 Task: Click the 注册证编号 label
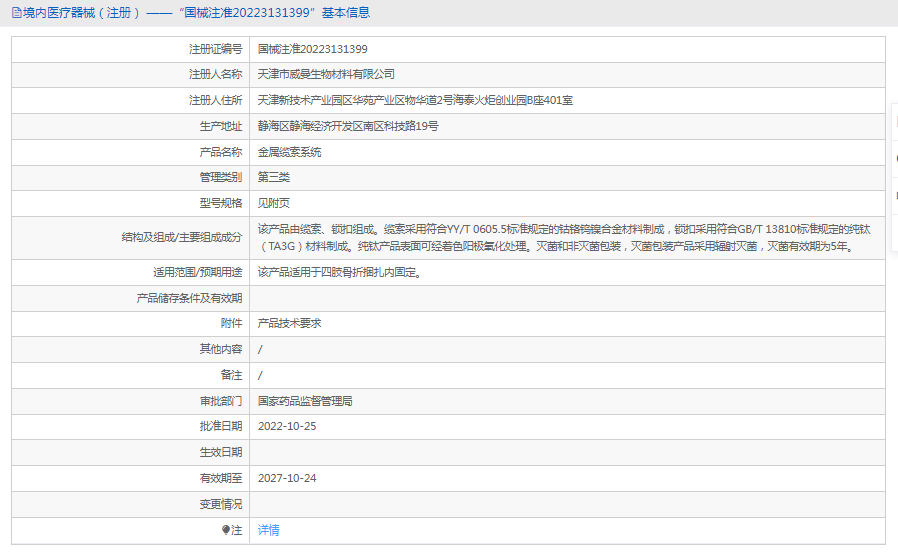(x=216, y=49)
